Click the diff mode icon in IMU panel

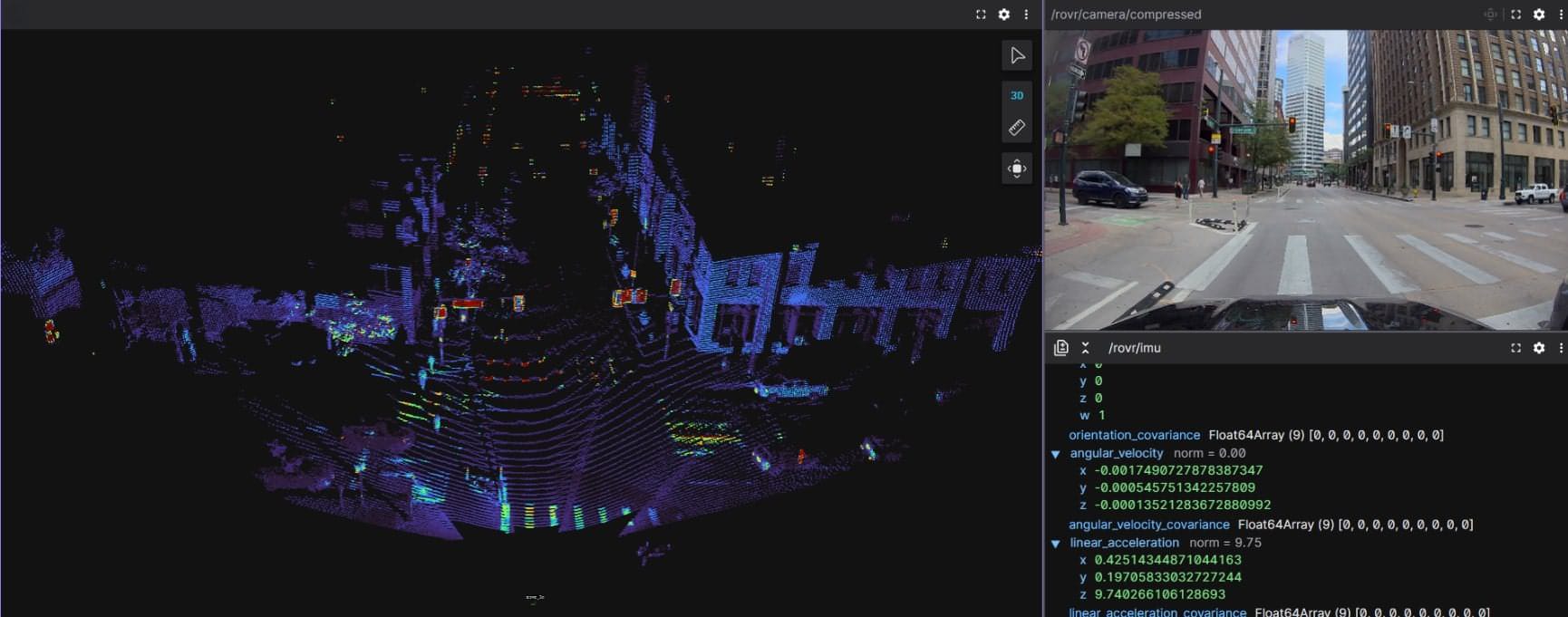point(1061,348)
